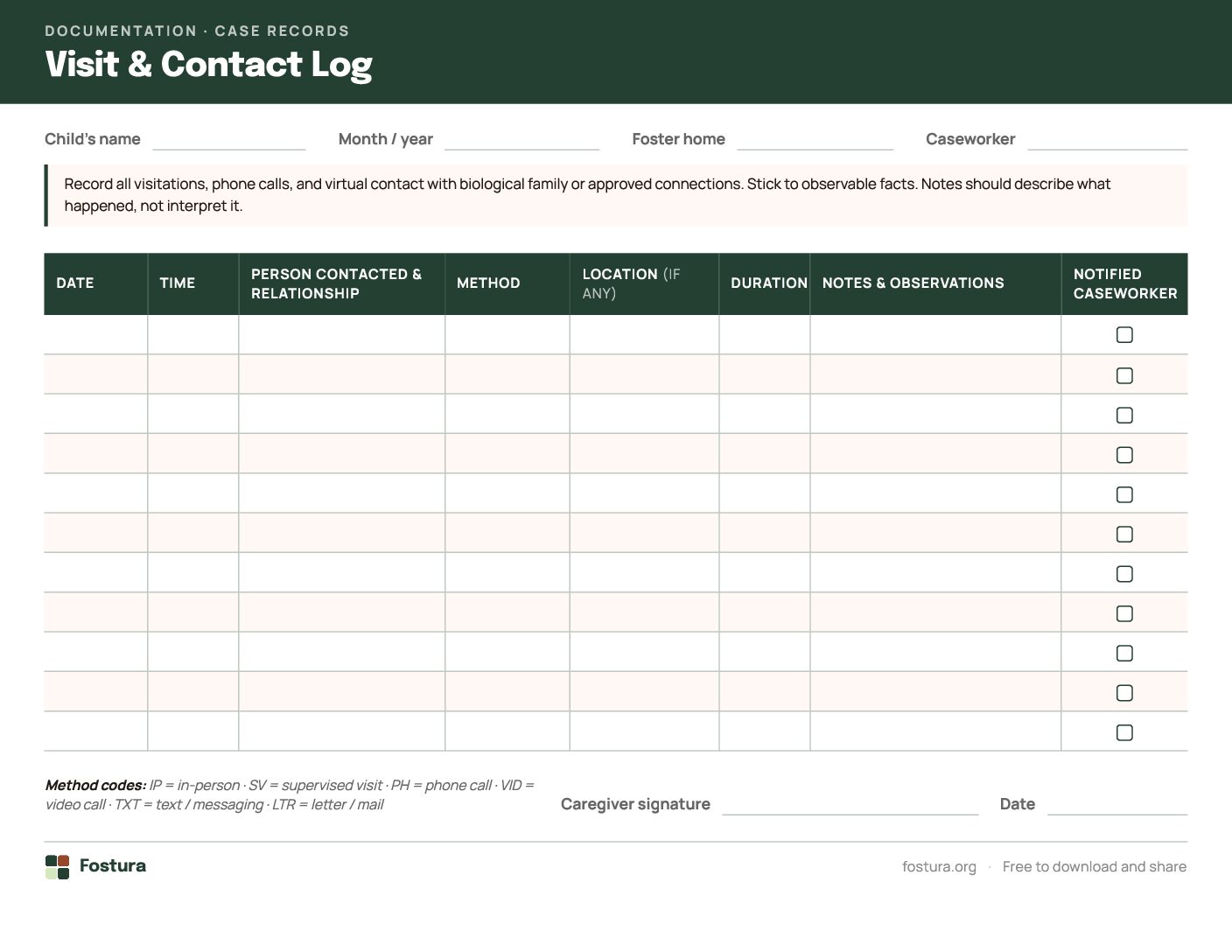
Task: Click the Foster home input line
Action: [x=815, y=140]
